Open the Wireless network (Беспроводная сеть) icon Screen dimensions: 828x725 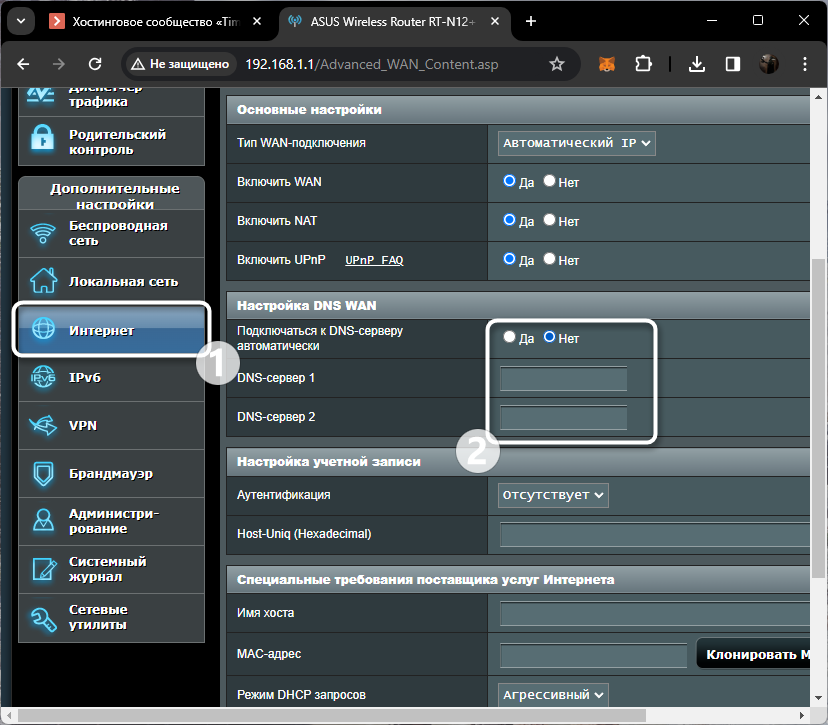43,234
